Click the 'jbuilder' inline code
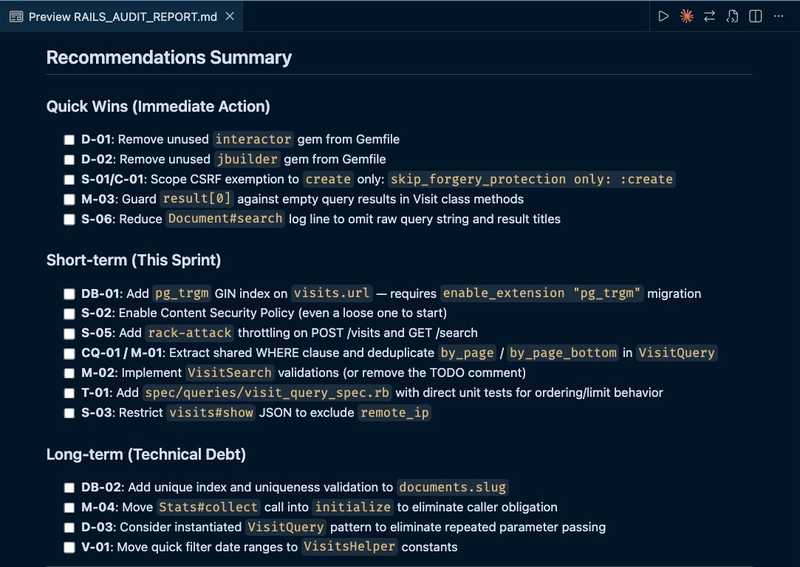The height and width of the screenshot is (567, 800). pos(247,159)
